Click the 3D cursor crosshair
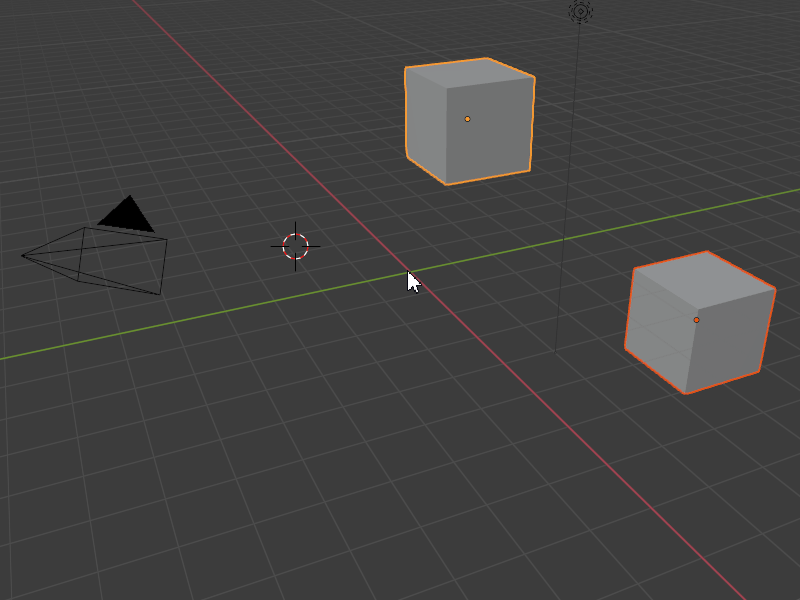The image size is (800, 600). click(295, 246)
